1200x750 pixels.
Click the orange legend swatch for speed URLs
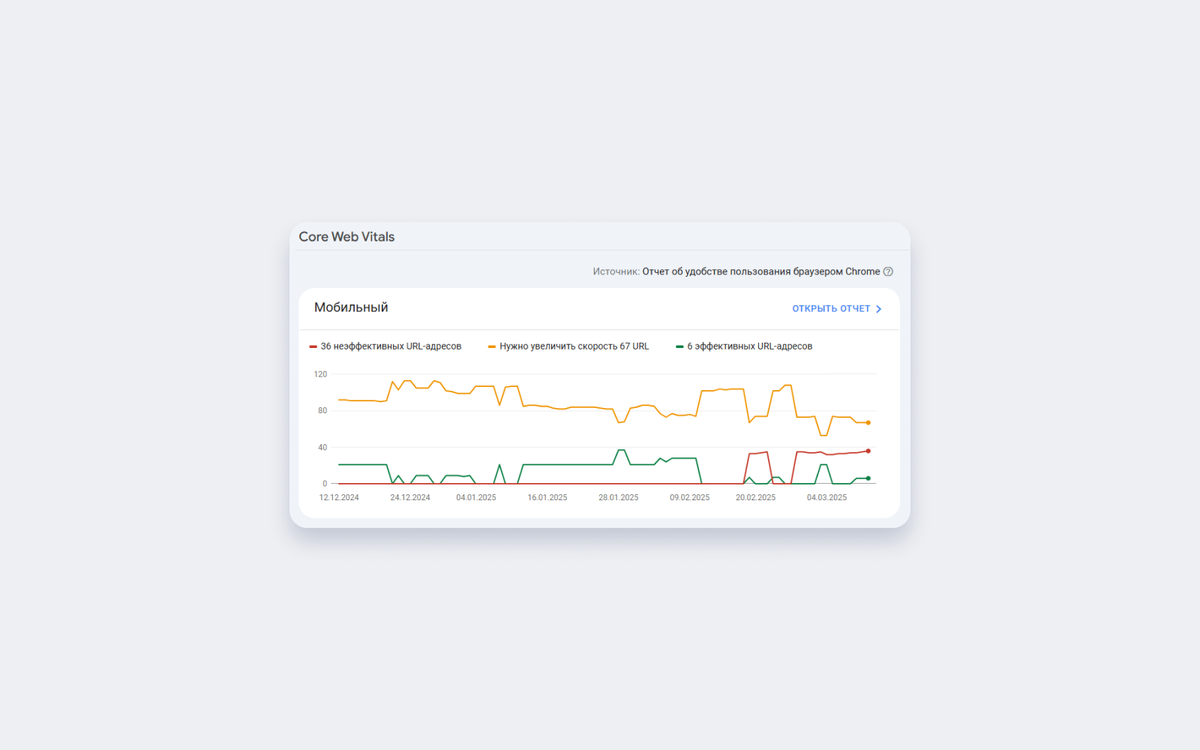click(x=492, y=347)
